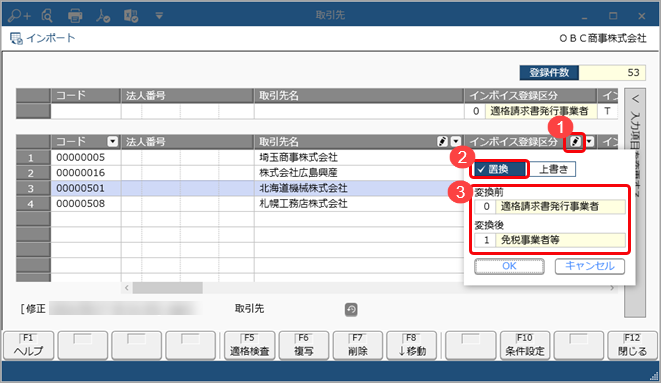Click the 登録件数 value 53
This screenshot has width=661, height=383.
coord(612,72)
